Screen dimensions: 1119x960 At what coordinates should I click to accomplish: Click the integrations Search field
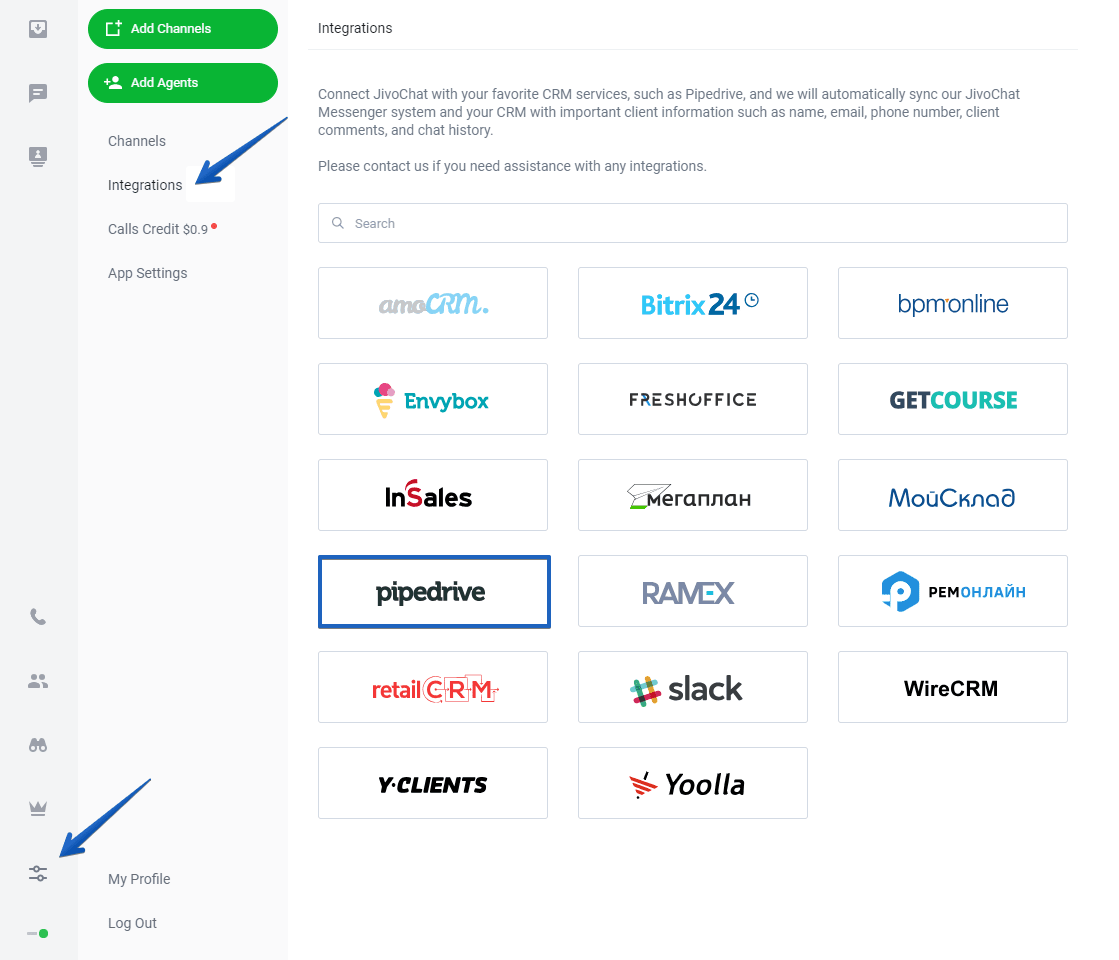[x=692, y=223]
